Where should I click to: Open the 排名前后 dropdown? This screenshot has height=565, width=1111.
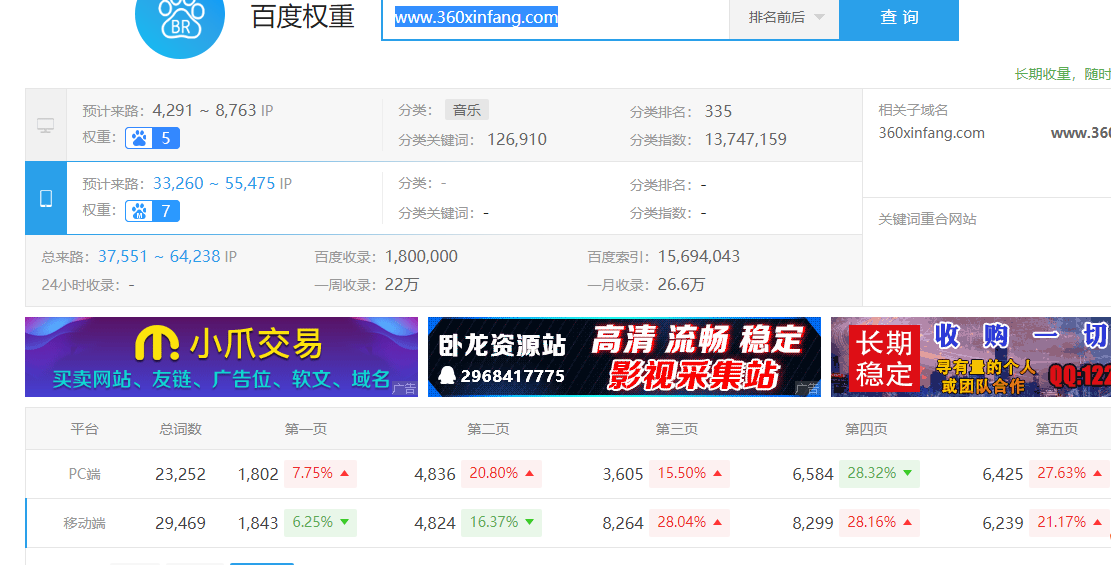[784, 18]
